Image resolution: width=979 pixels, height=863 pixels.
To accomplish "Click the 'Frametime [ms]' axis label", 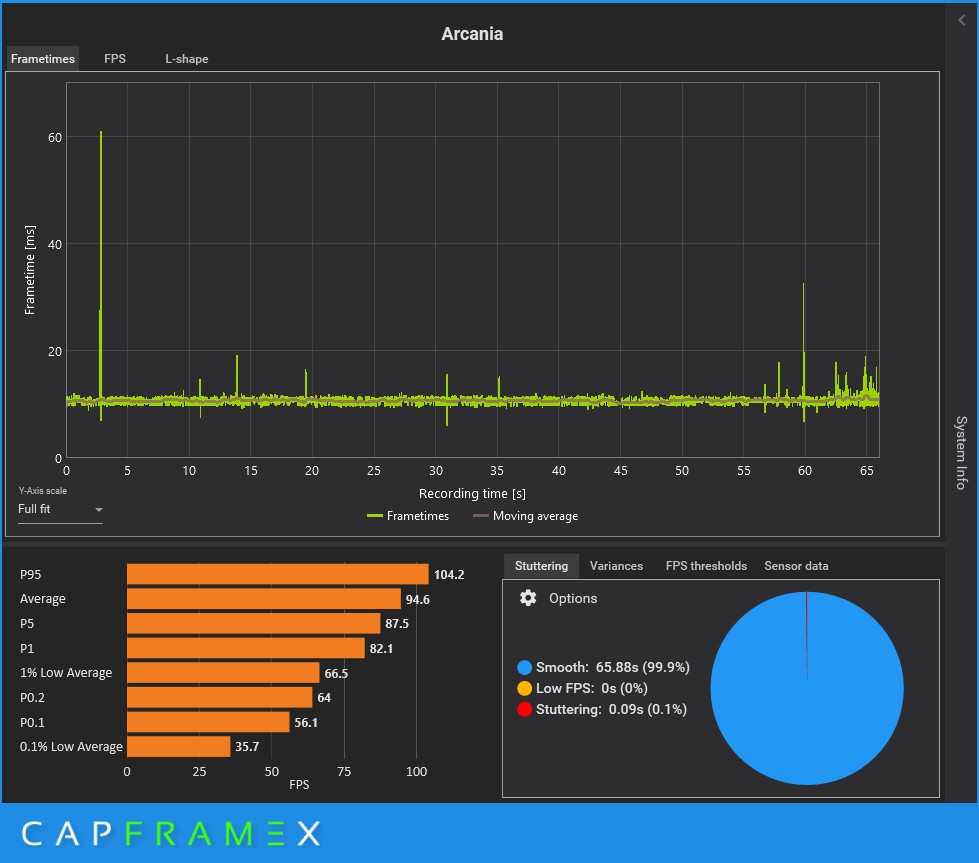I will pos(29,270).
